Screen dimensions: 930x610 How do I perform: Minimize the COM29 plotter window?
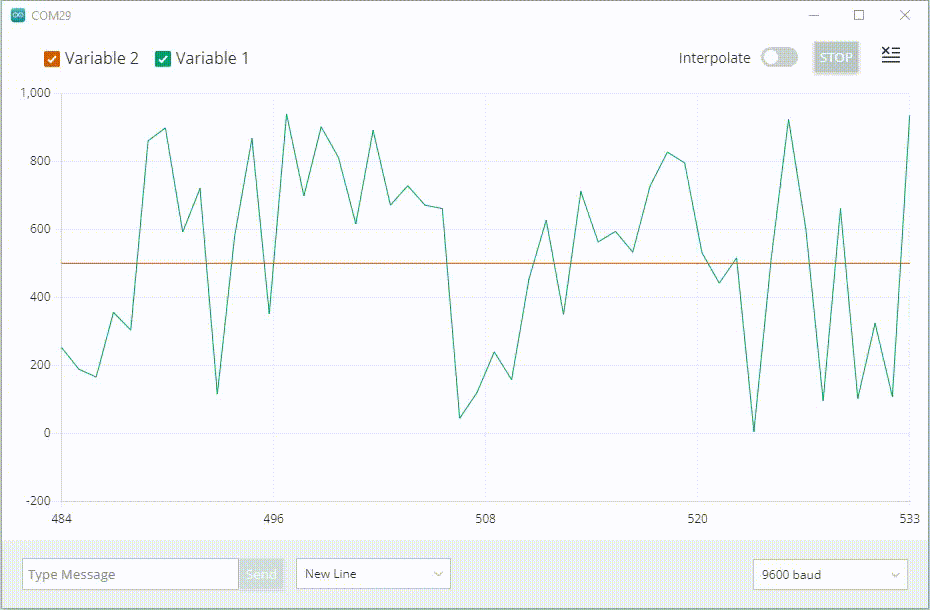813,16
